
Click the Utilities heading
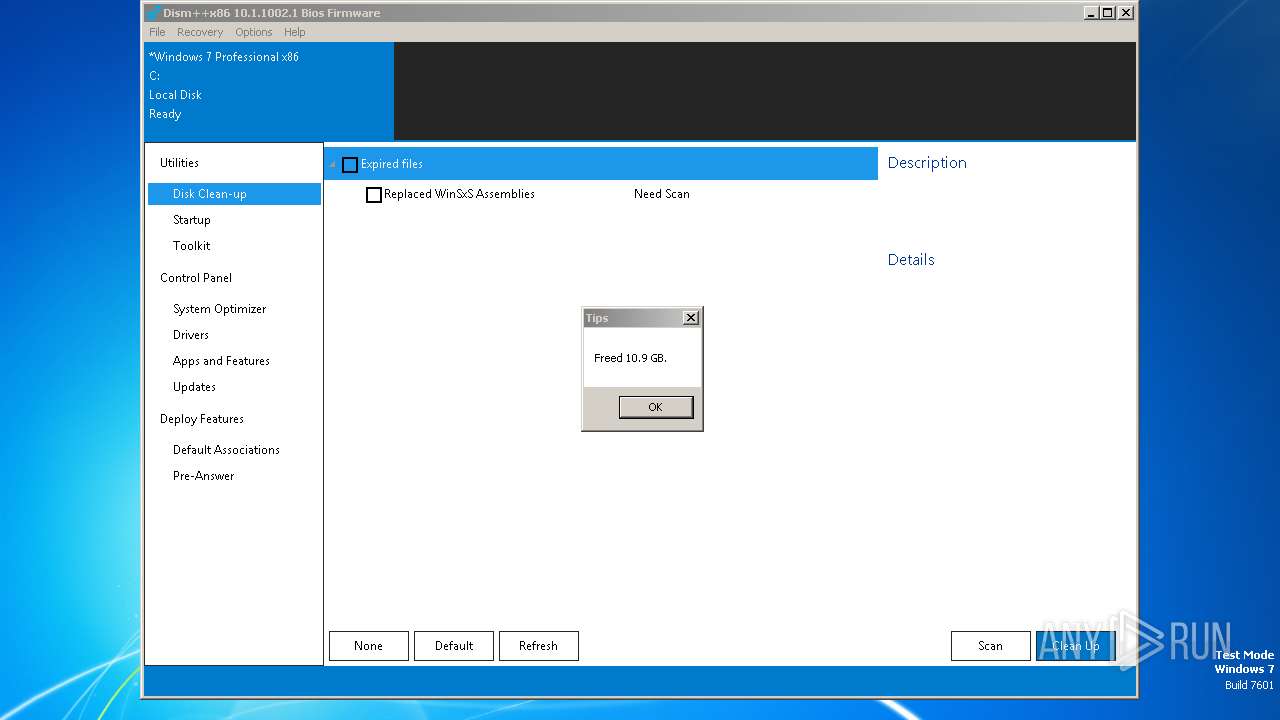tap(179, 163)
